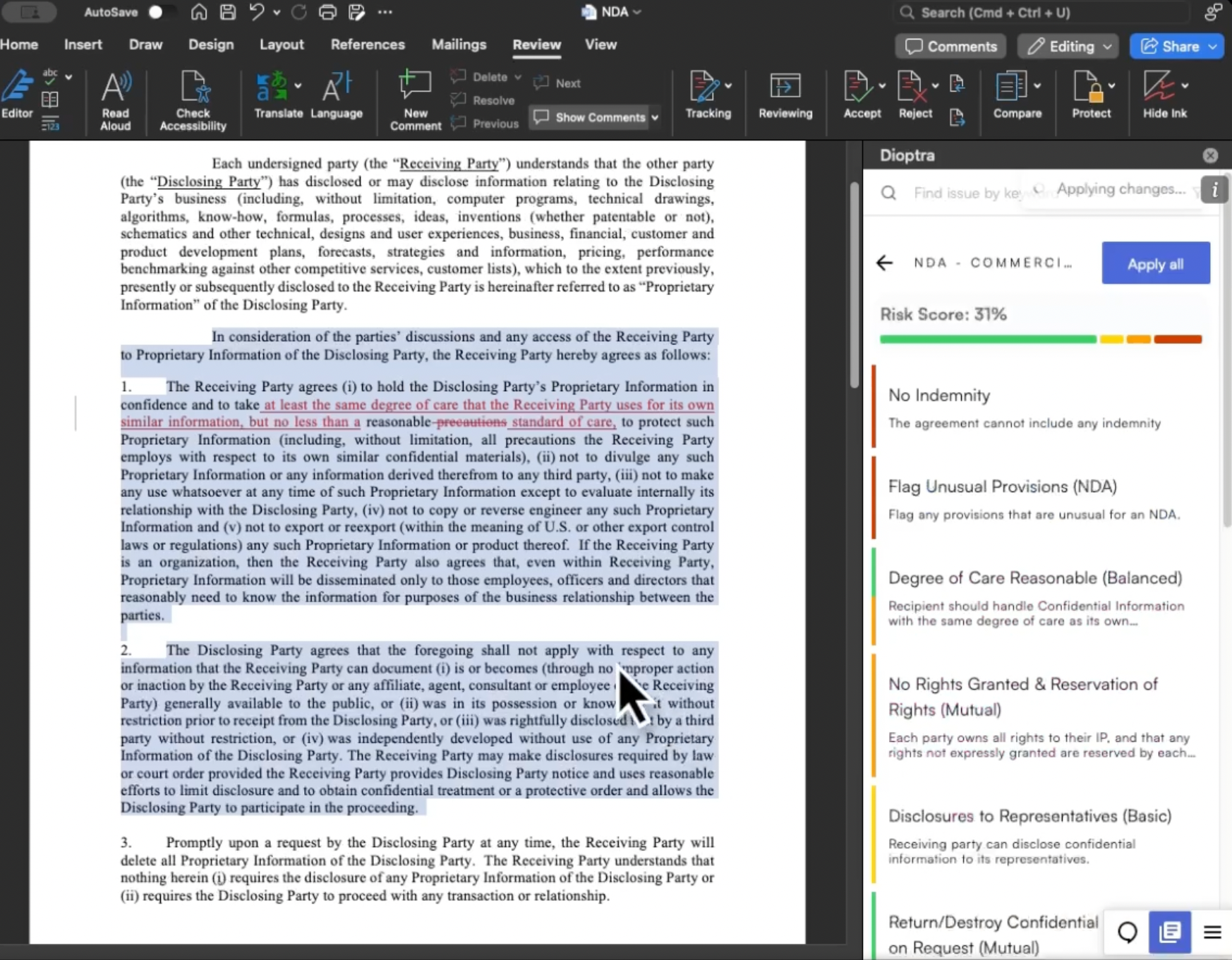Open the Reviewing pane icon
This screenshot has width=1232, height=960.
[x=785, y=95]
